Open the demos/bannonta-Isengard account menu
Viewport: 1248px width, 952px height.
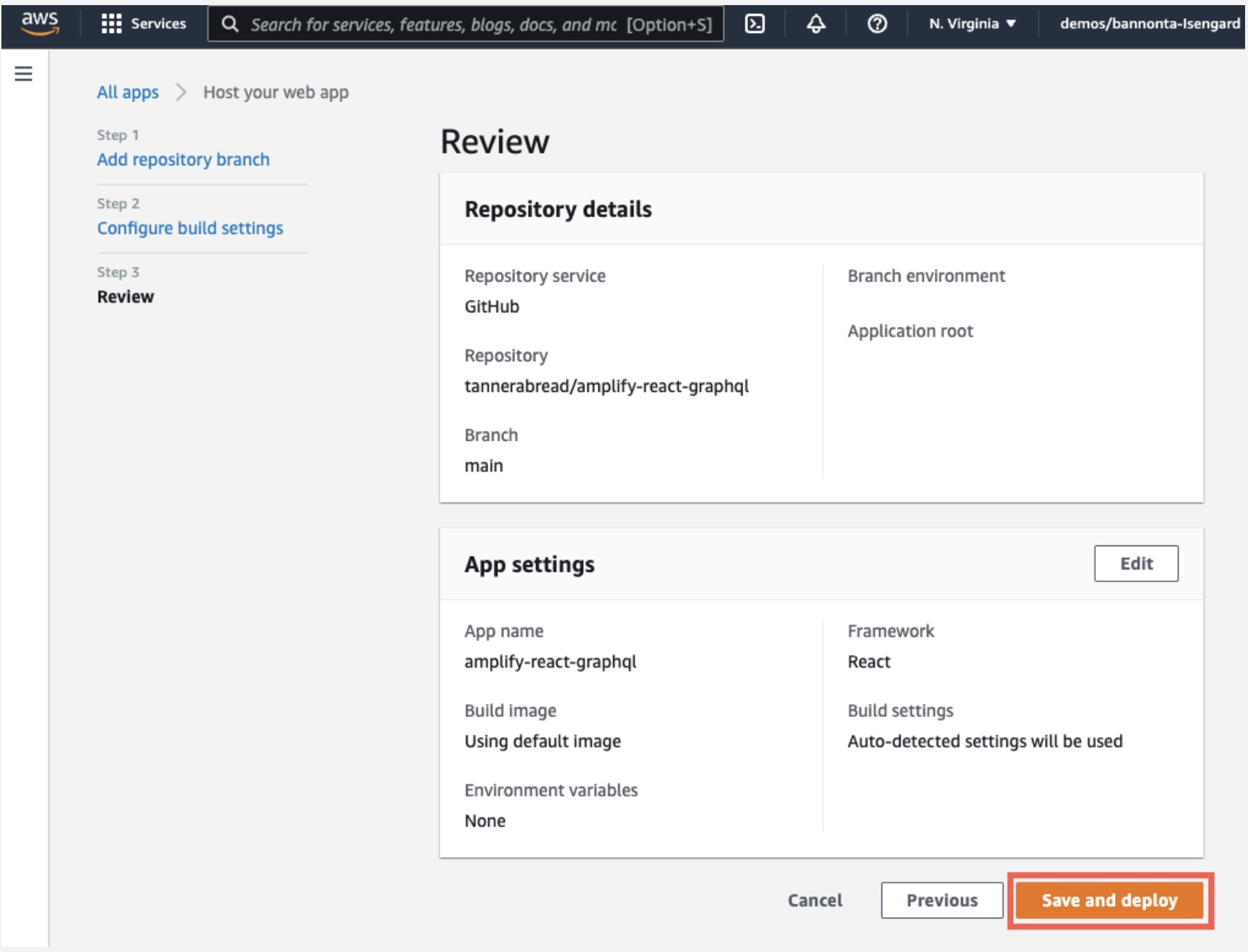[x=1149, y=24]
